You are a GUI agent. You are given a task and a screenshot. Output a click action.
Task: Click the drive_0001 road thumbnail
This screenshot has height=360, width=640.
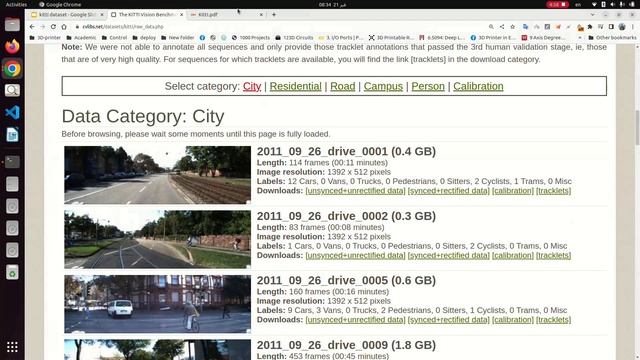158,175
